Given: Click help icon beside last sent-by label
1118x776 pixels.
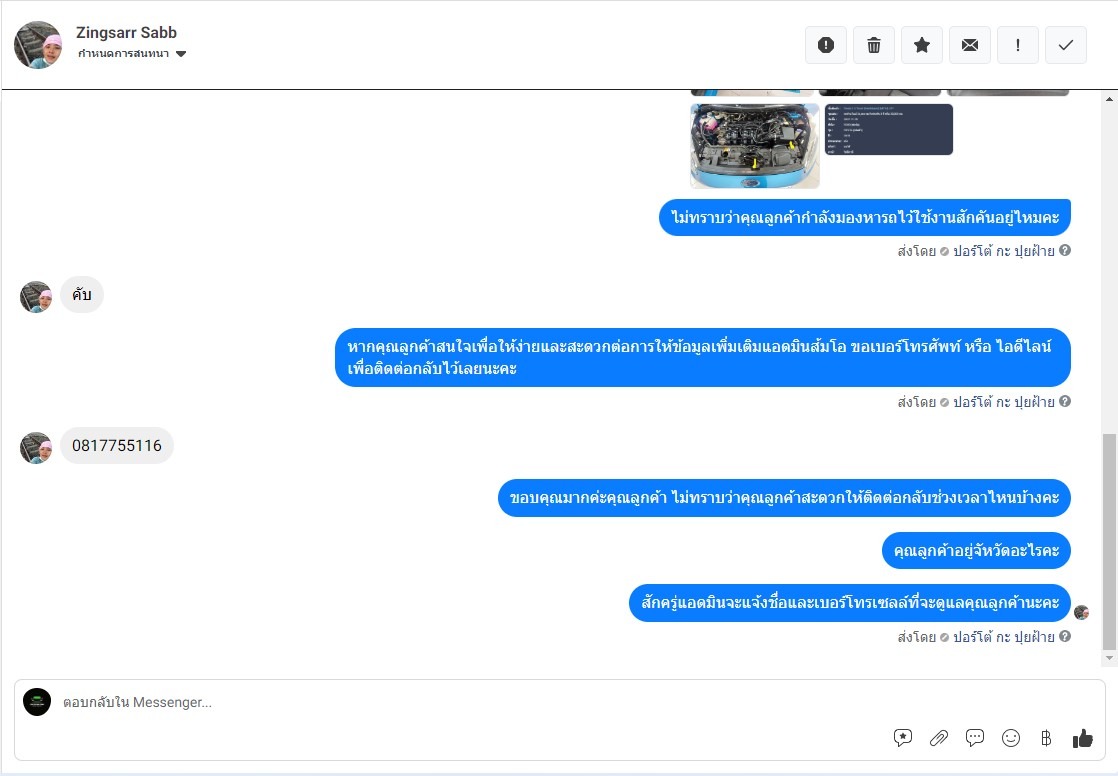Looking at the screenshot, I should 1065,636.
